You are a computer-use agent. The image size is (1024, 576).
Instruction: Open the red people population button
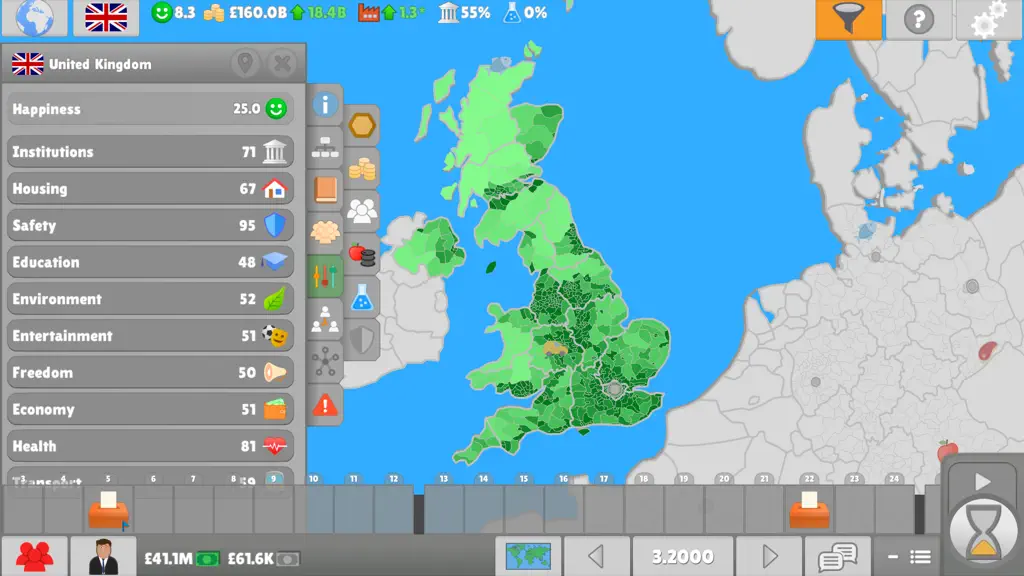(x=35, y=556)
